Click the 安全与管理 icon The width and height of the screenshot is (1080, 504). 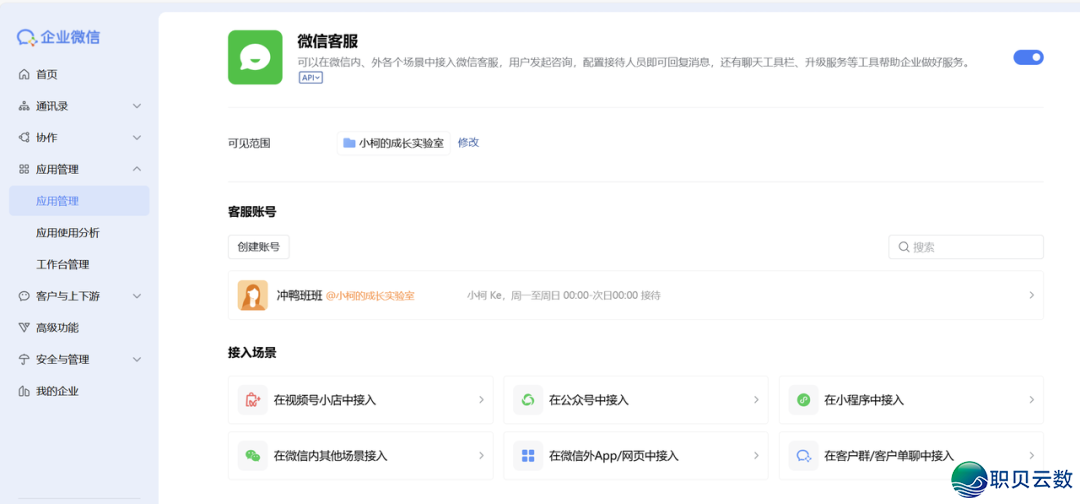[x=24, y=359]
